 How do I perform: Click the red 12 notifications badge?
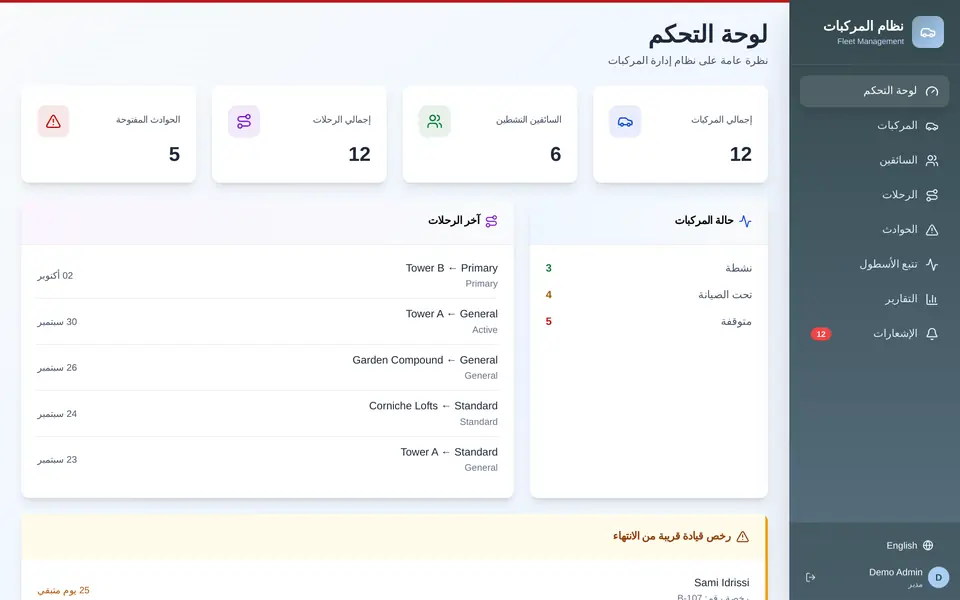tap(821, 334)
